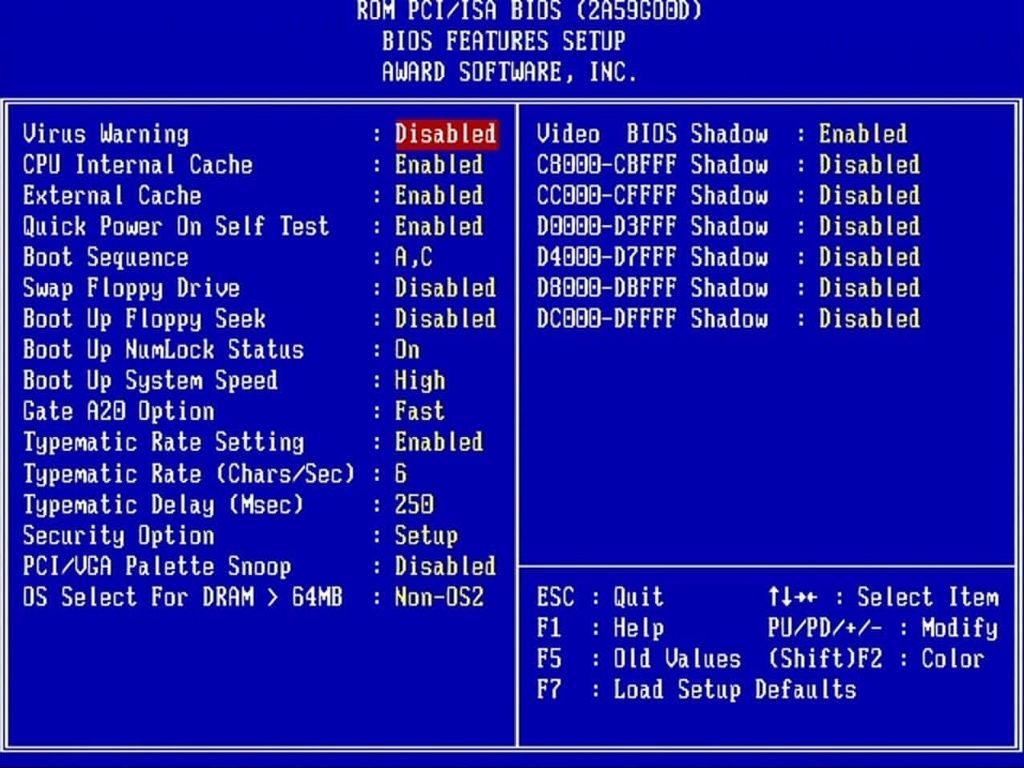Click the Typematic Rate (Chars/Sec) label

(x=189, y=473)
